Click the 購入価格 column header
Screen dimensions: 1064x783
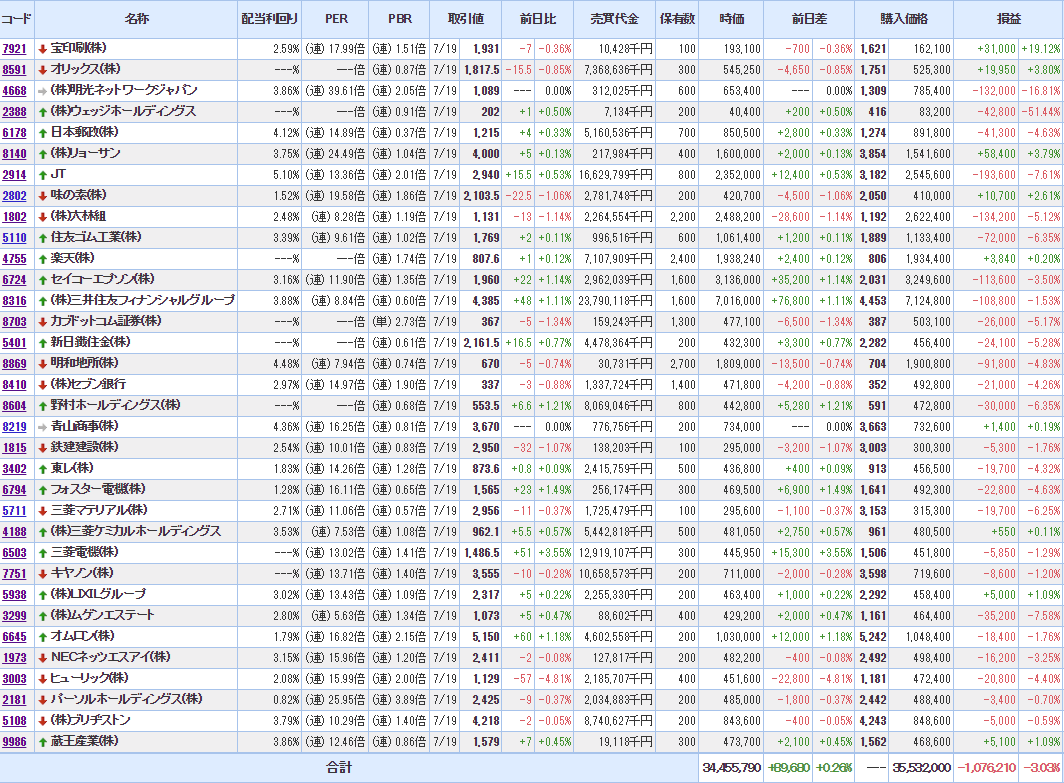click(903, 19)
